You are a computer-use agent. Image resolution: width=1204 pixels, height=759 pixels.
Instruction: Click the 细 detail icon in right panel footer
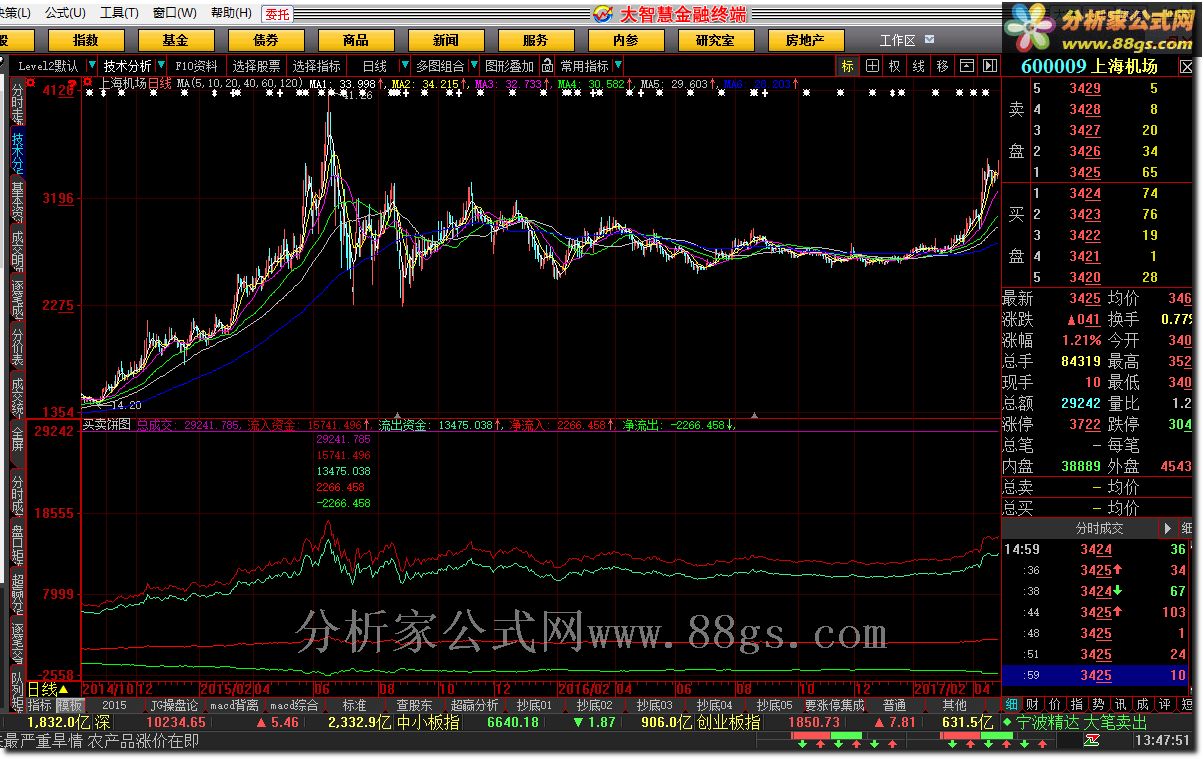[x=1012, y=705]
